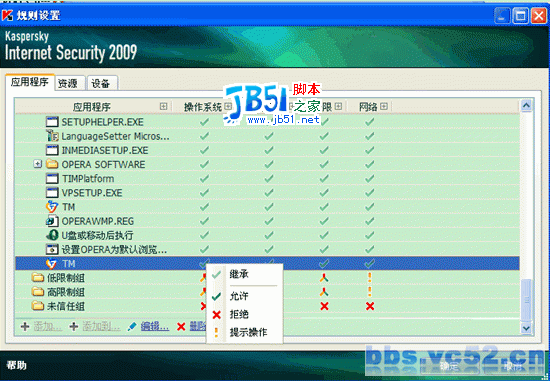This screenshot has height=381, width=550.
Task: Click the TIMPlatform program icon
Action: coord(52,179)
